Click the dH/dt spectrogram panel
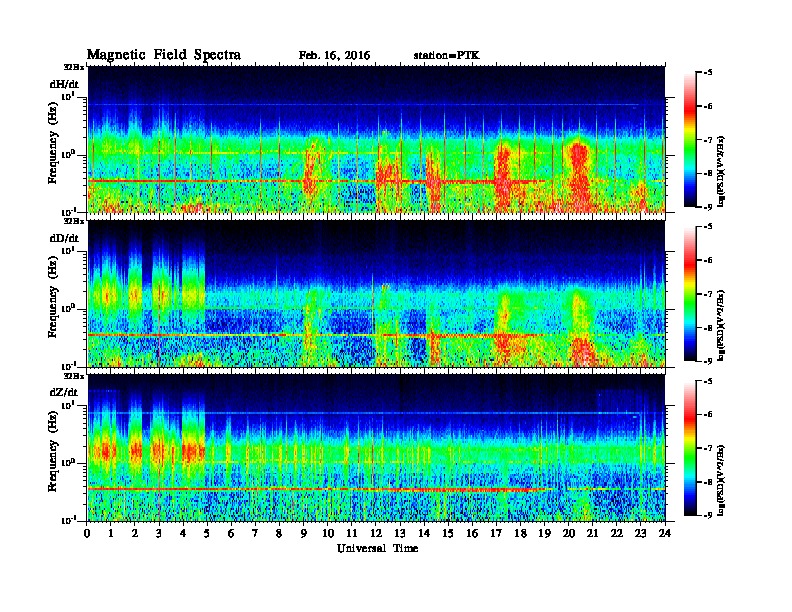This screenshot has width=792, height=612. coord(376,139)
